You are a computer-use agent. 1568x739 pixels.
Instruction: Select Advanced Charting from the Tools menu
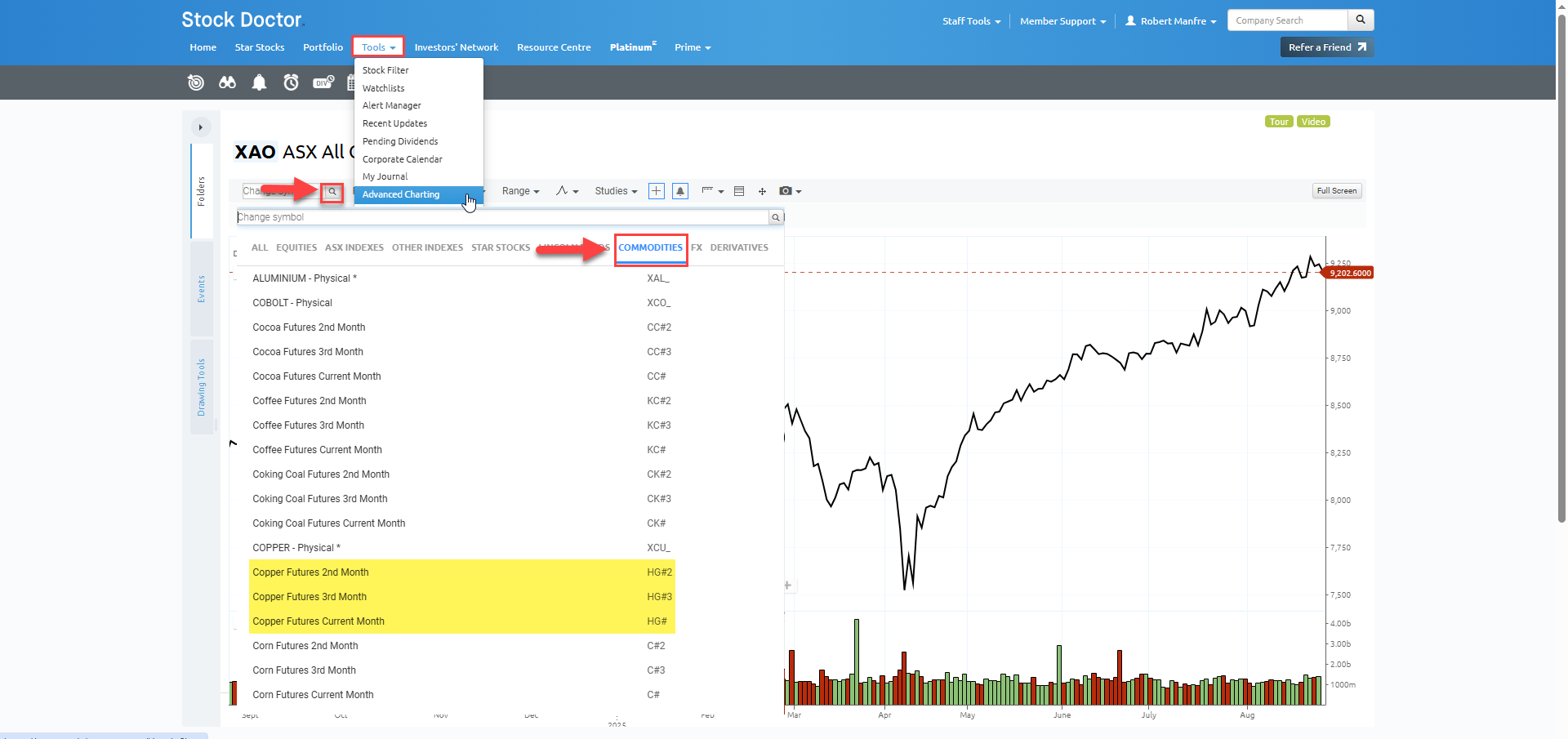coord(401,194)
